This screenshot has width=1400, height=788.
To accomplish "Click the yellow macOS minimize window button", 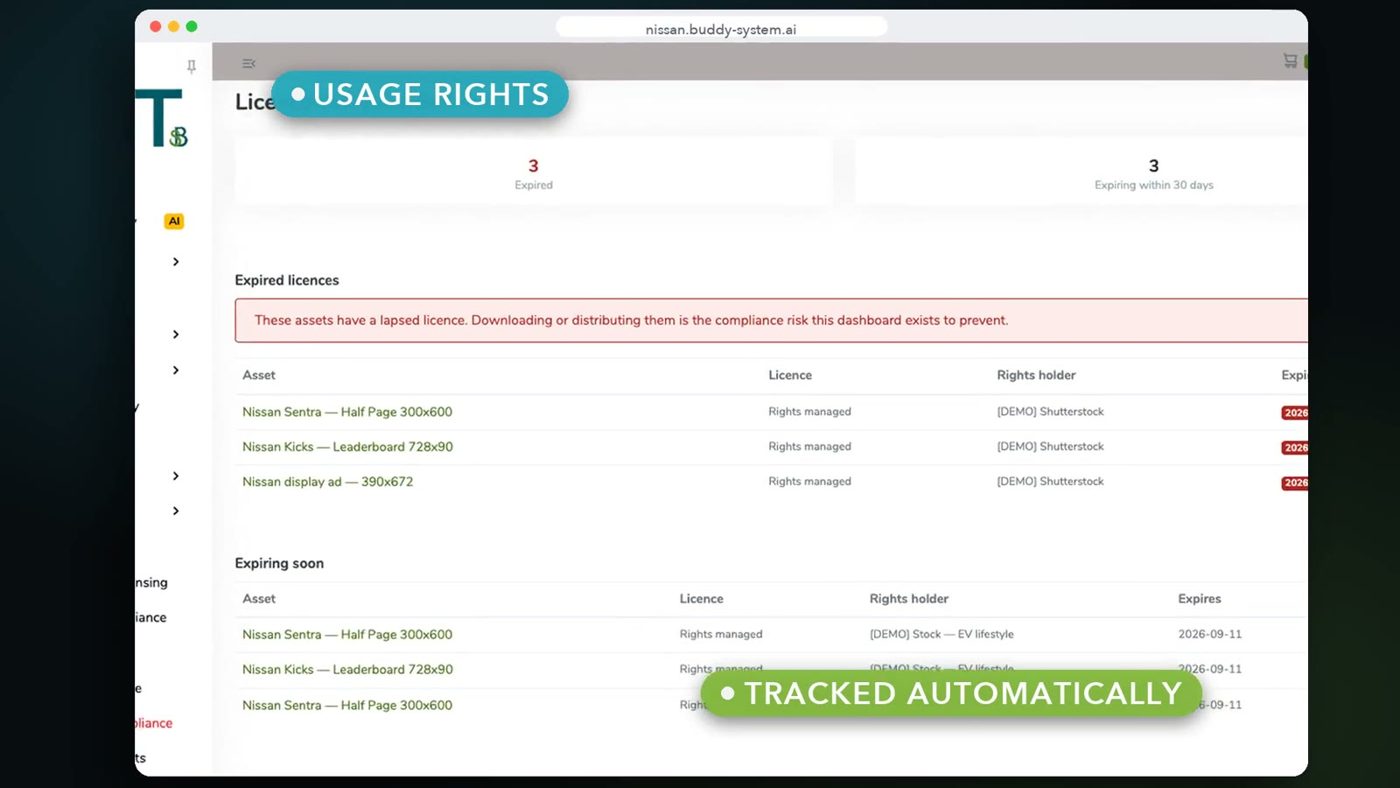I will click(173, 27).
